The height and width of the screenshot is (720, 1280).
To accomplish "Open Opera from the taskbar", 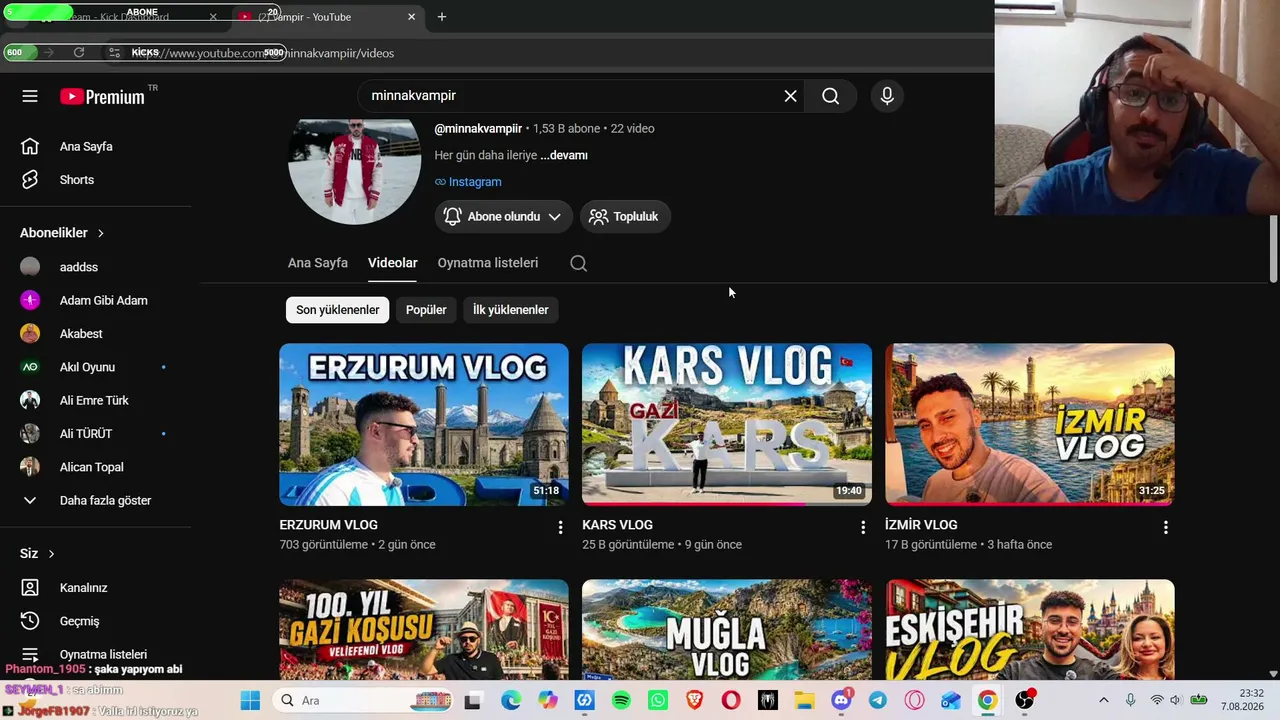I will coord(731,700).
